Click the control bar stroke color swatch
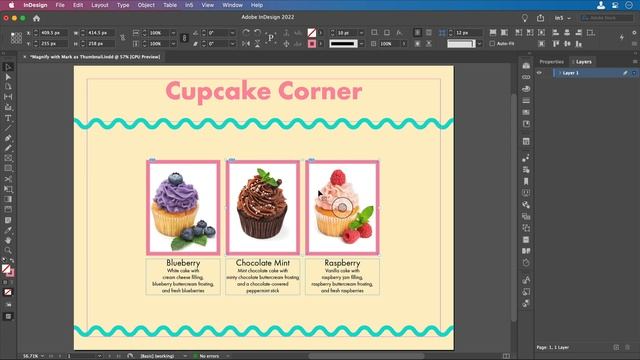 tap(312, 44)
